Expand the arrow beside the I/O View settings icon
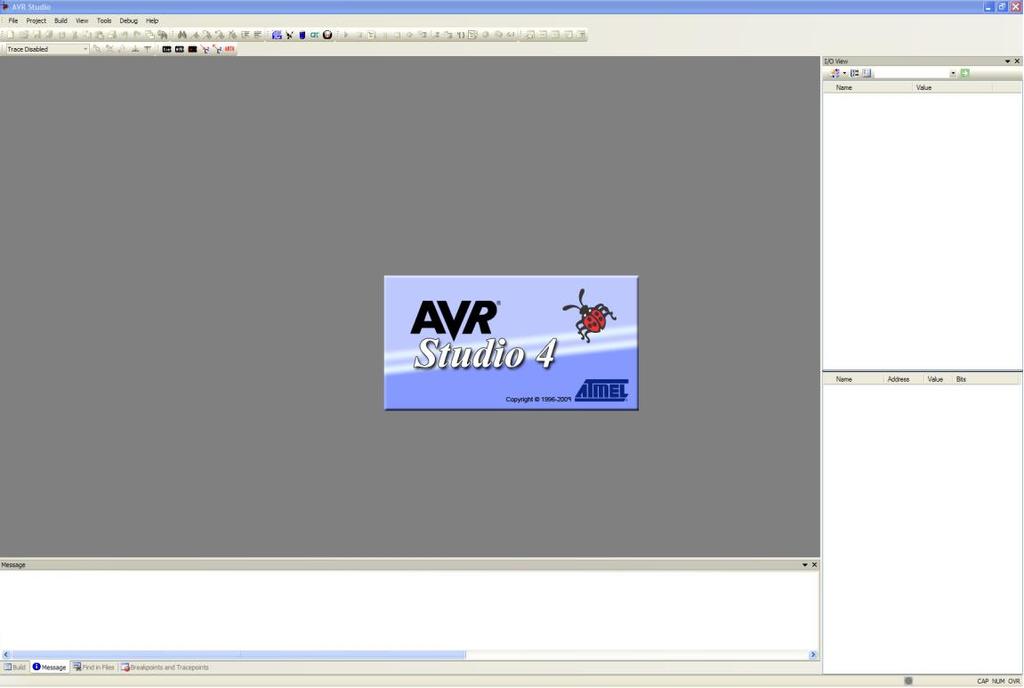This screenshot has height=688, width=1024. coord(844,73)
